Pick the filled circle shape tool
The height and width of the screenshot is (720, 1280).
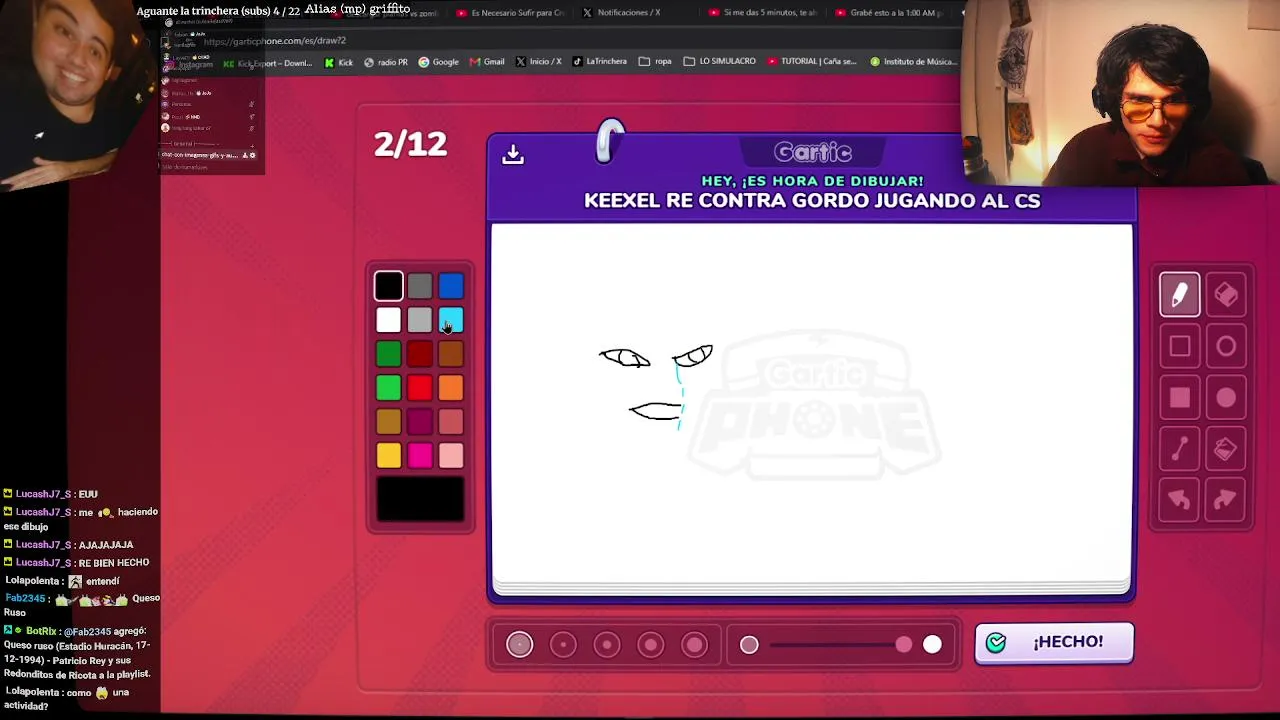point(1226,398)
